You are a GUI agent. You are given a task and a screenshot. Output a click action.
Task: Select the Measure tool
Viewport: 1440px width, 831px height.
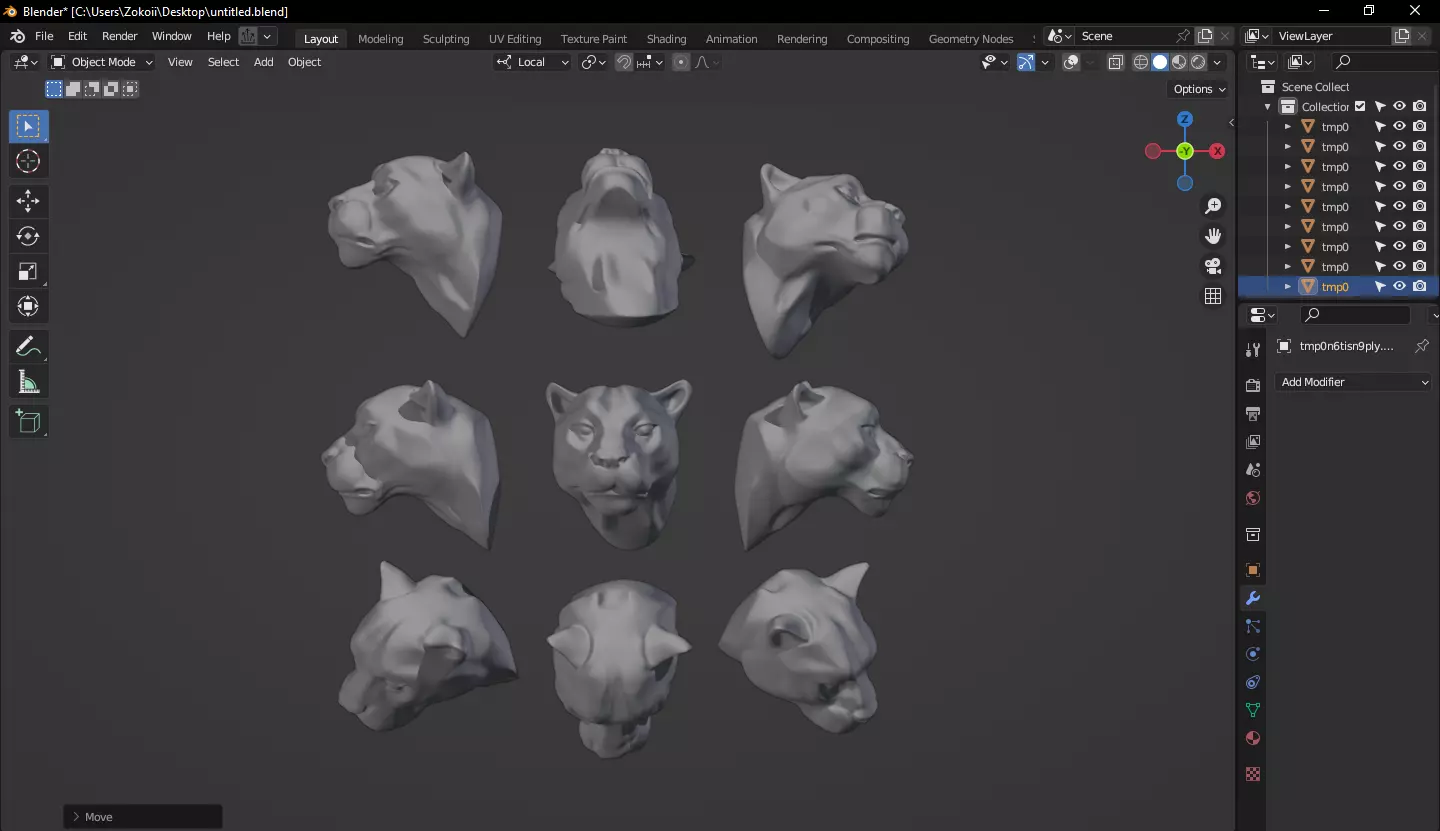(x=28, y=381)
